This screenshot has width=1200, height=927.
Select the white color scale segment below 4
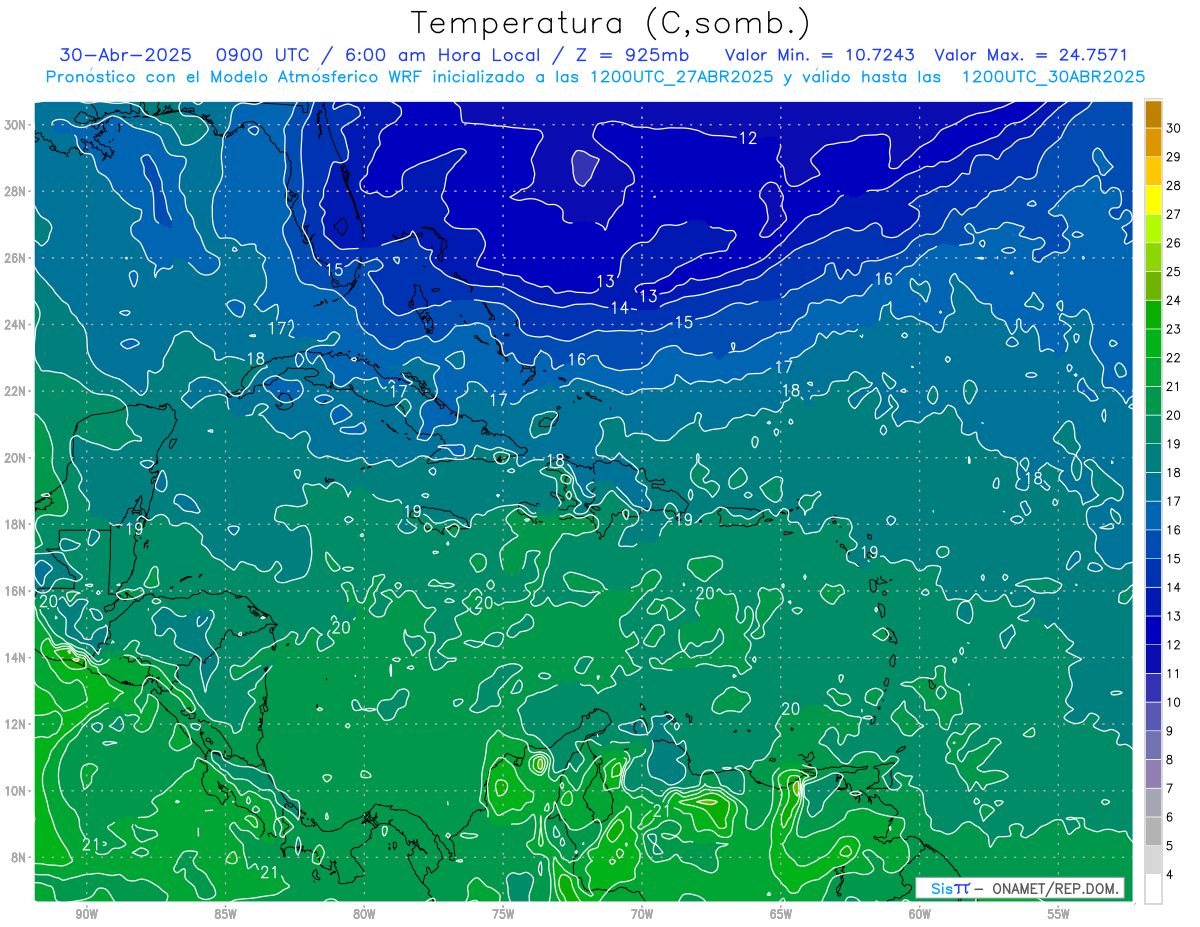point(1153,889)
